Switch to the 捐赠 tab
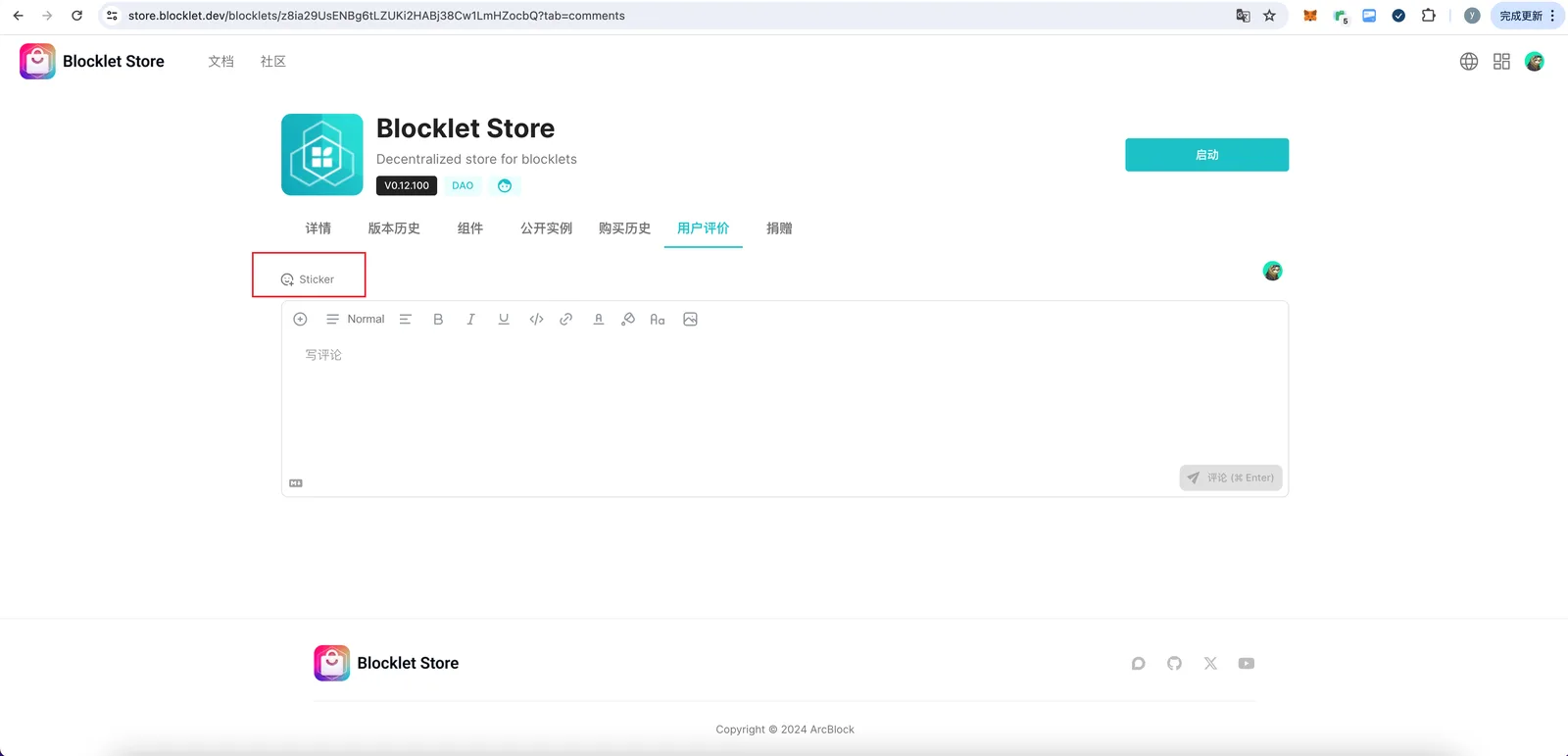 pos(779,228)
